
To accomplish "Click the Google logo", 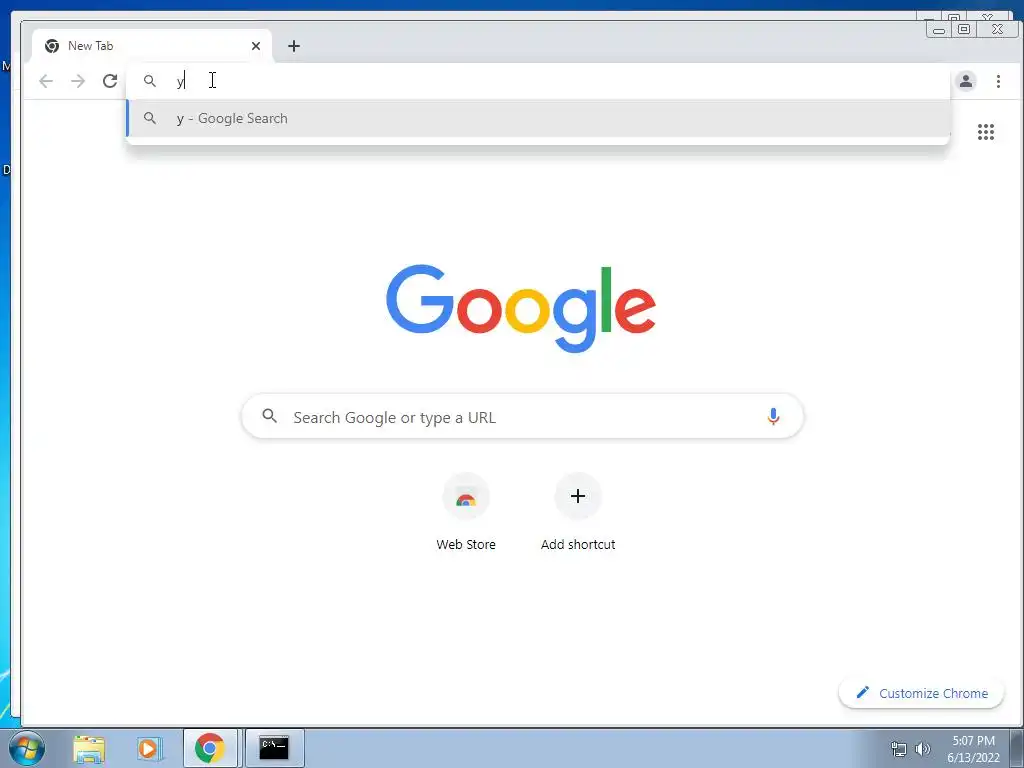I will pos(520,308).
